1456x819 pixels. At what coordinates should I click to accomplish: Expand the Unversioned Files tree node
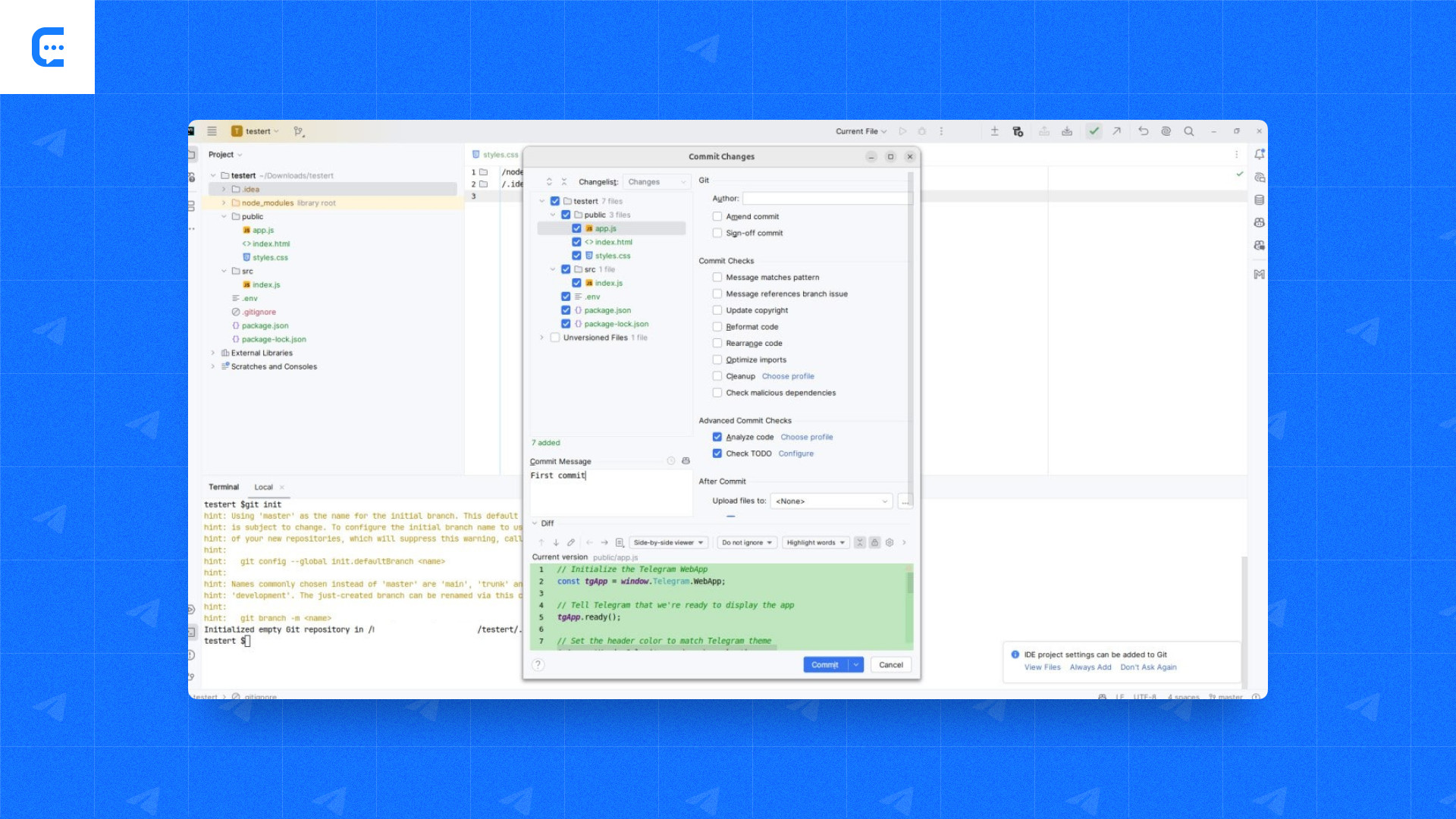541,337
